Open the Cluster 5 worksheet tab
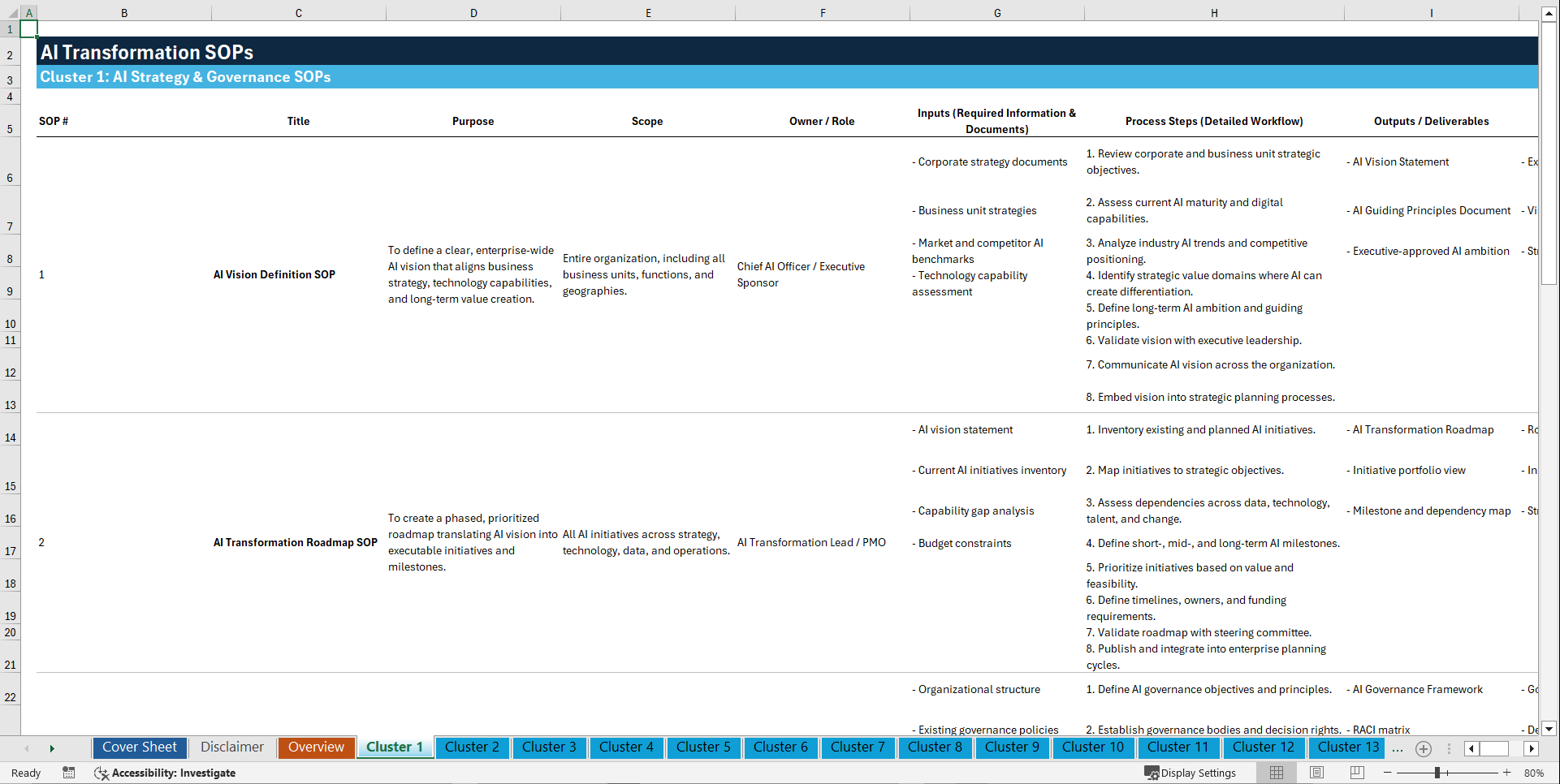Screen dimensions: 1560x784 point(703,747)
